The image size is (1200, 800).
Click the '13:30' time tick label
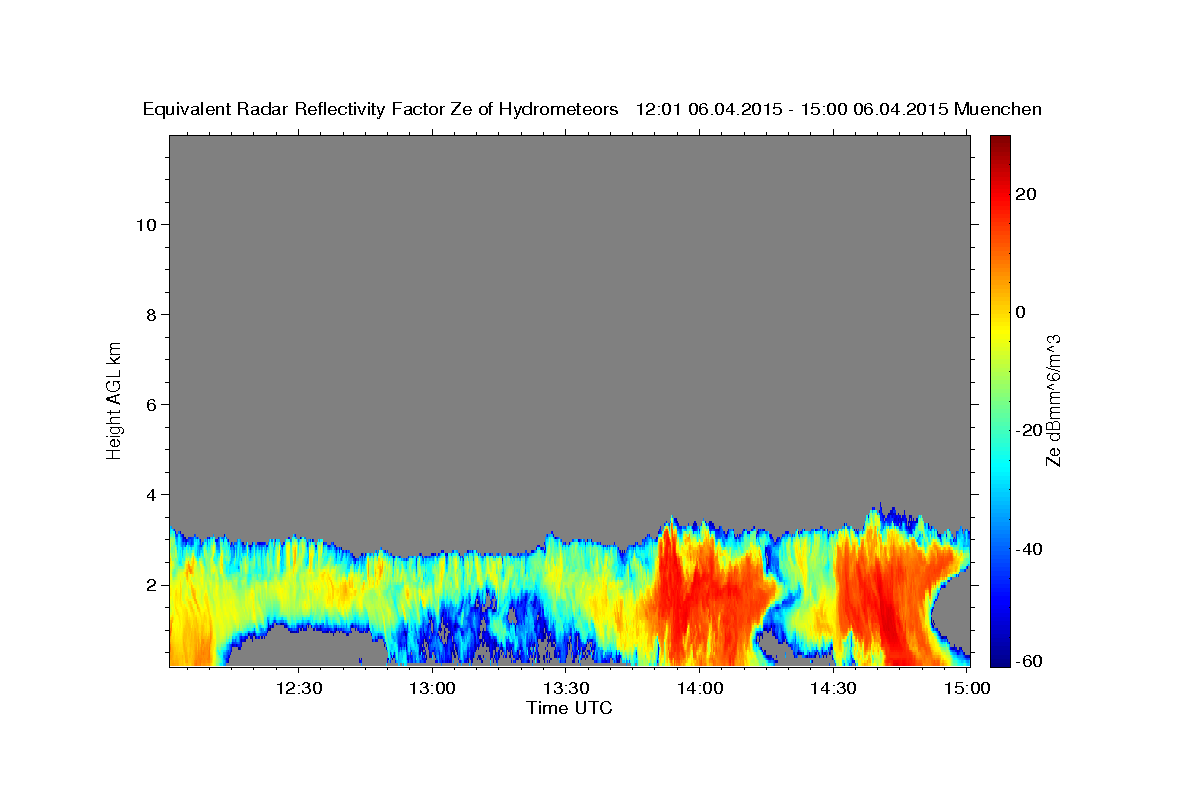pos(566,688)
